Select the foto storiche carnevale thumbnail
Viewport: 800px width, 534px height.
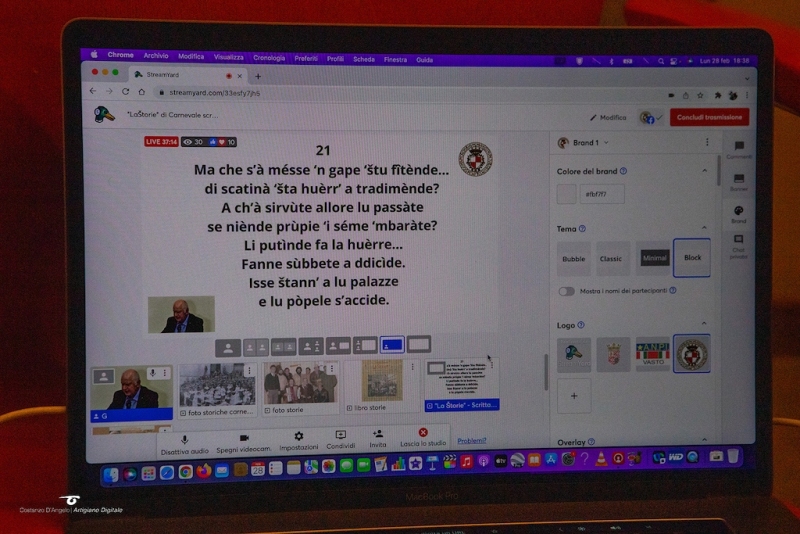point(217,390)
